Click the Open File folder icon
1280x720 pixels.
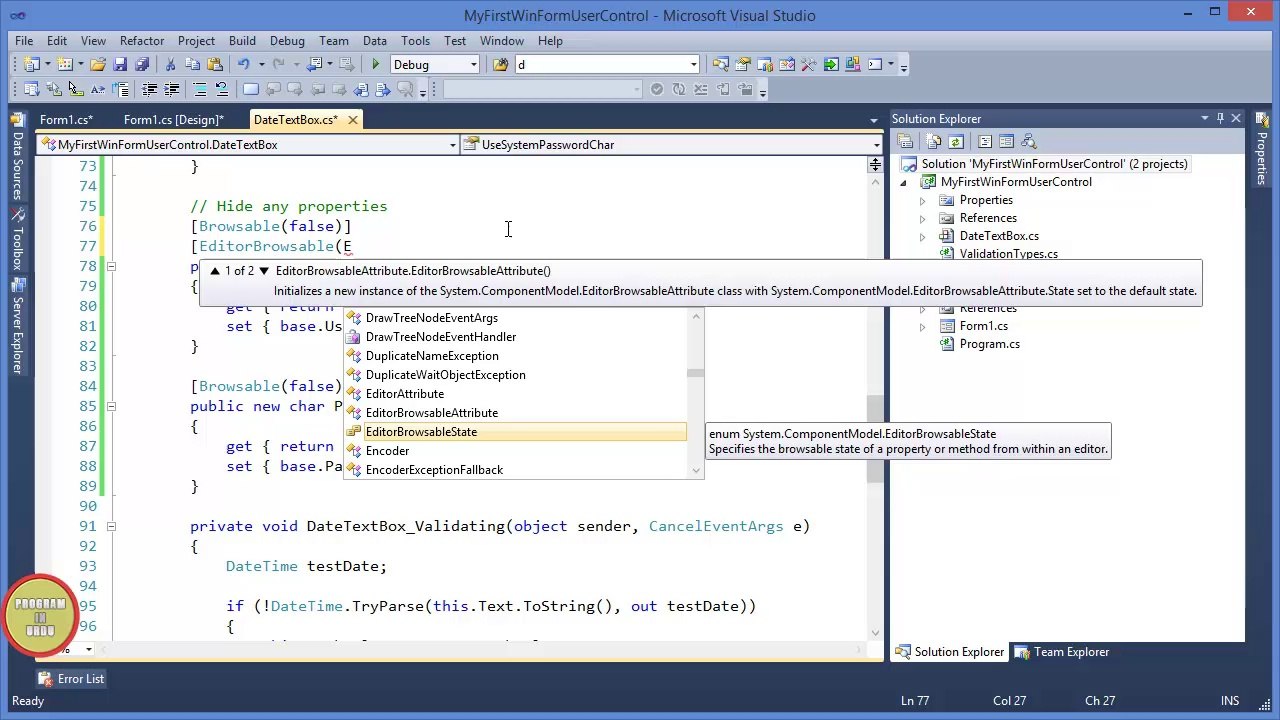click(98, 64)
